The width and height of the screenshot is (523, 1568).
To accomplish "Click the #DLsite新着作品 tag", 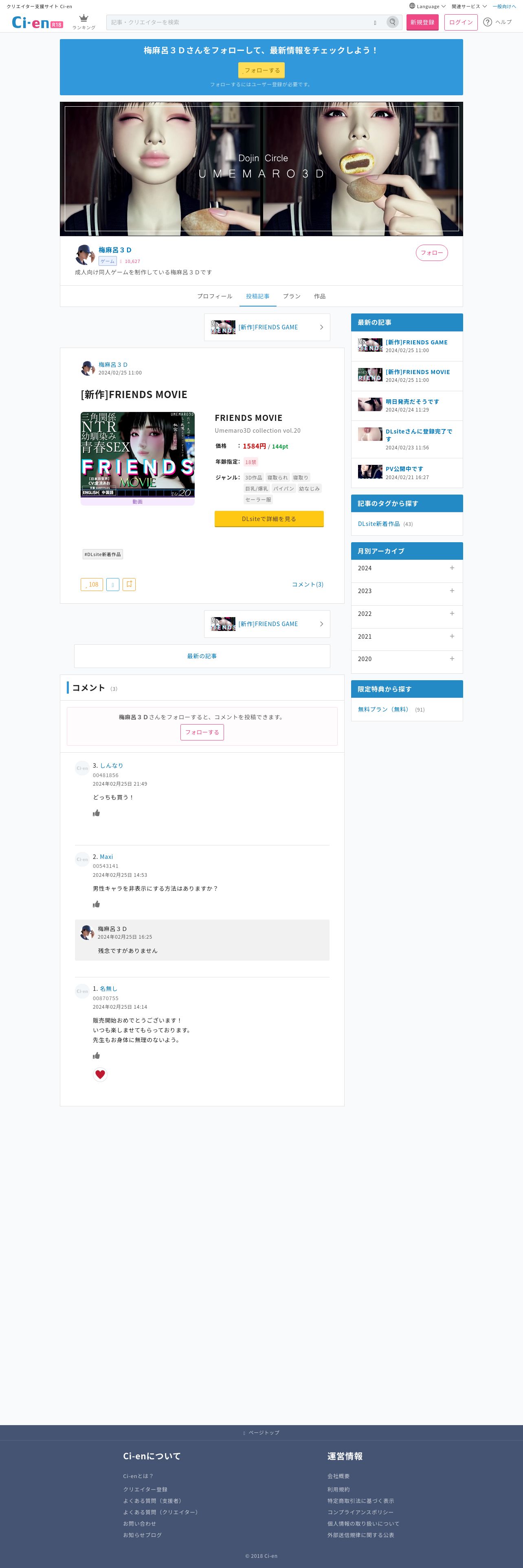I will pos(102,554).
